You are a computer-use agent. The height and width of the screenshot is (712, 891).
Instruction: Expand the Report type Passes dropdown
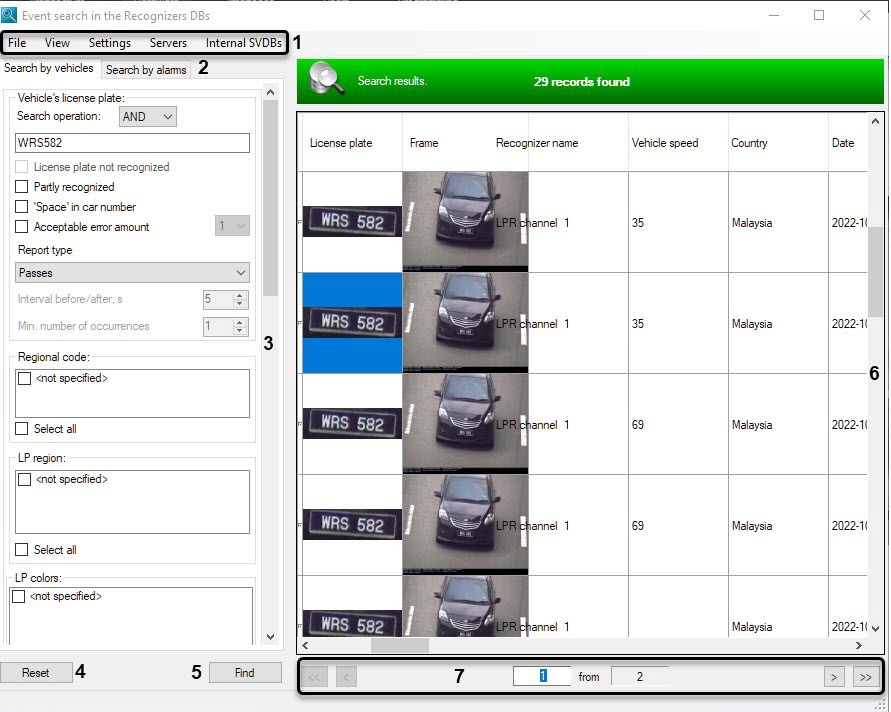(x=133, y=272)
